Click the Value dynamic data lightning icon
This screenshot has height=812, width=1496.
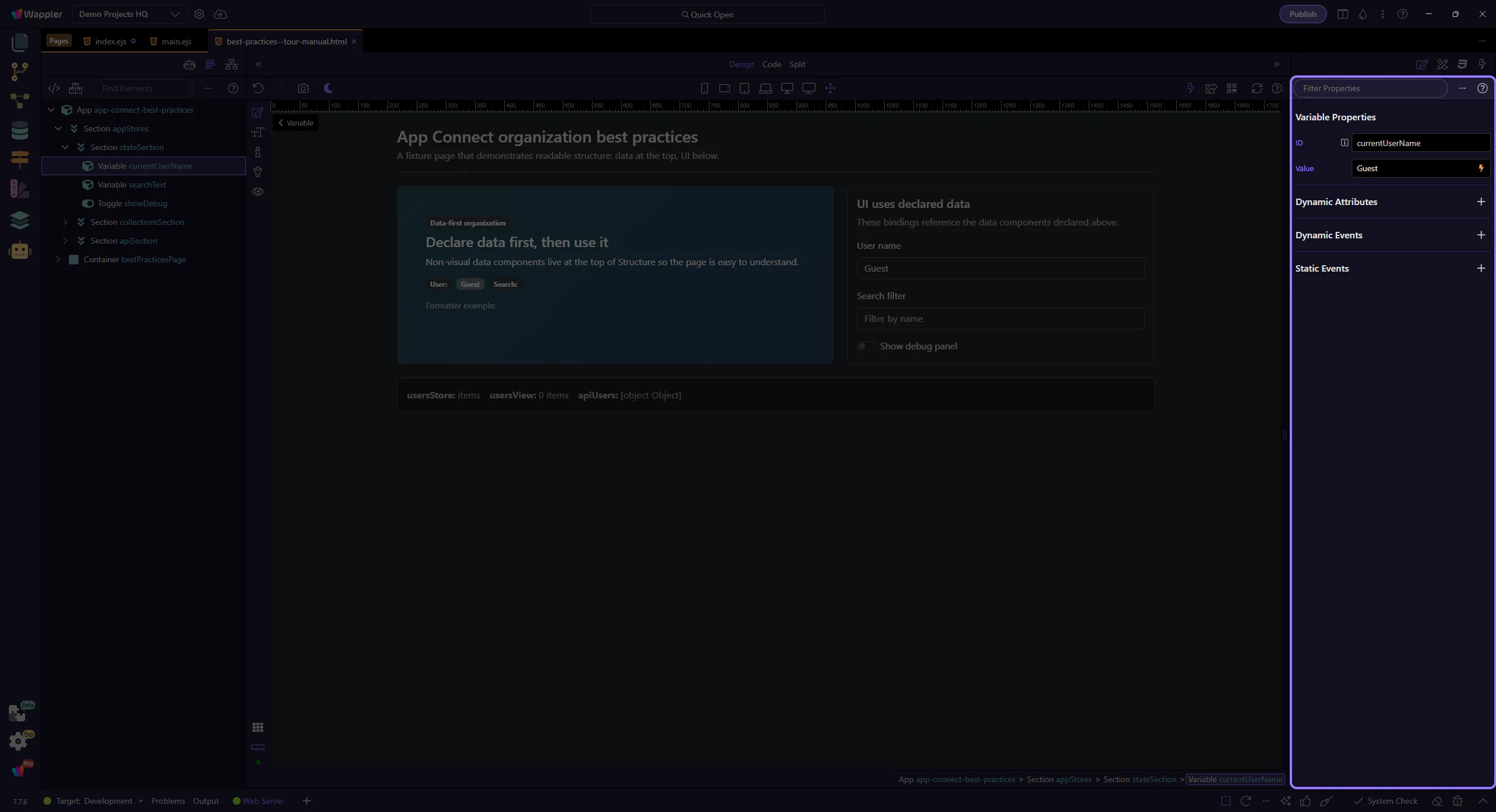coord(1481,168)
